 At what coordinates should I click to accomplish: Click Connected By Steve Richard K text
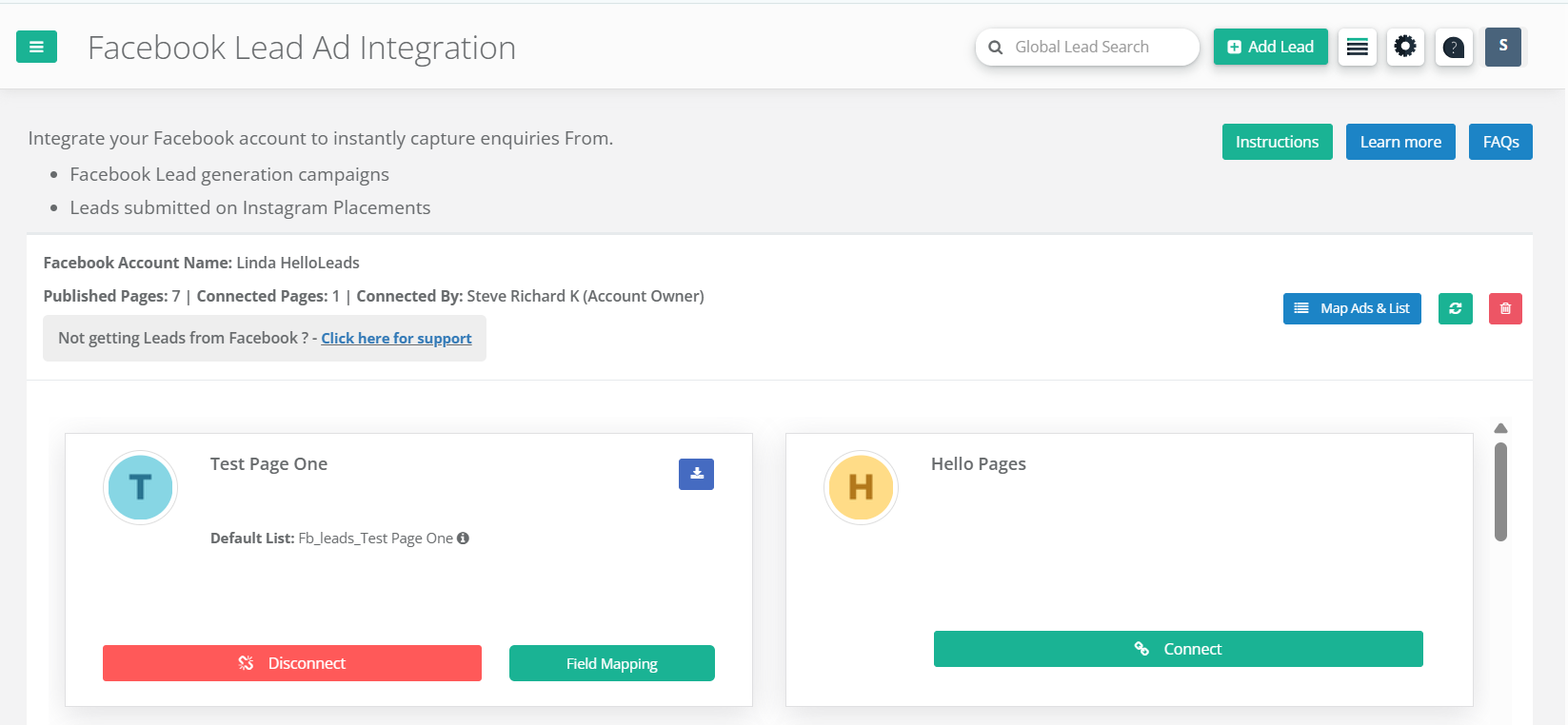pyautogui.click(x=530, y=297)
